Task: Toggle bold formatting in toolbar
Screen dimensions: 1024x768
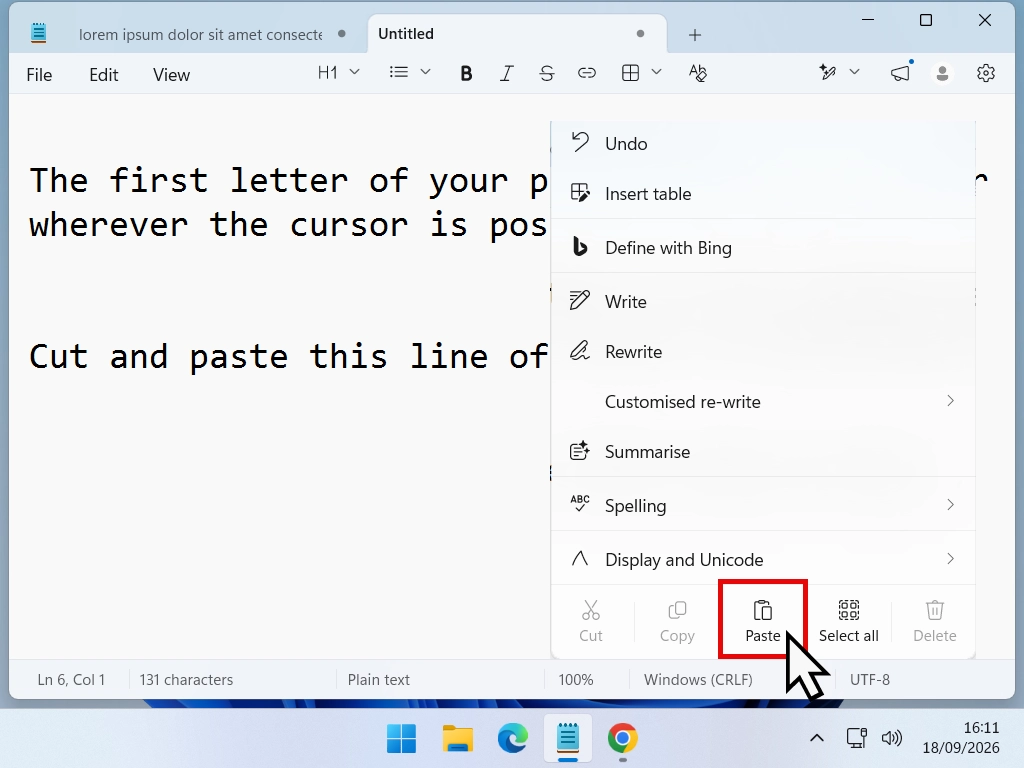Action: tap(466, 73)
